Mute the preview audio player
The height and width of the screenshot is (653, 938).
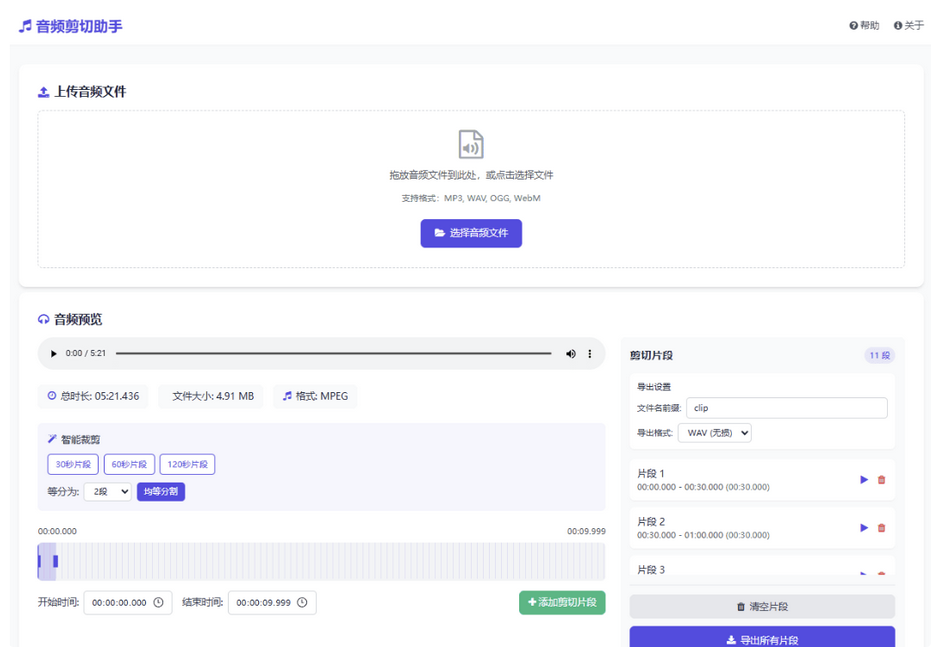pyautogui.click(x=570, y=353)
